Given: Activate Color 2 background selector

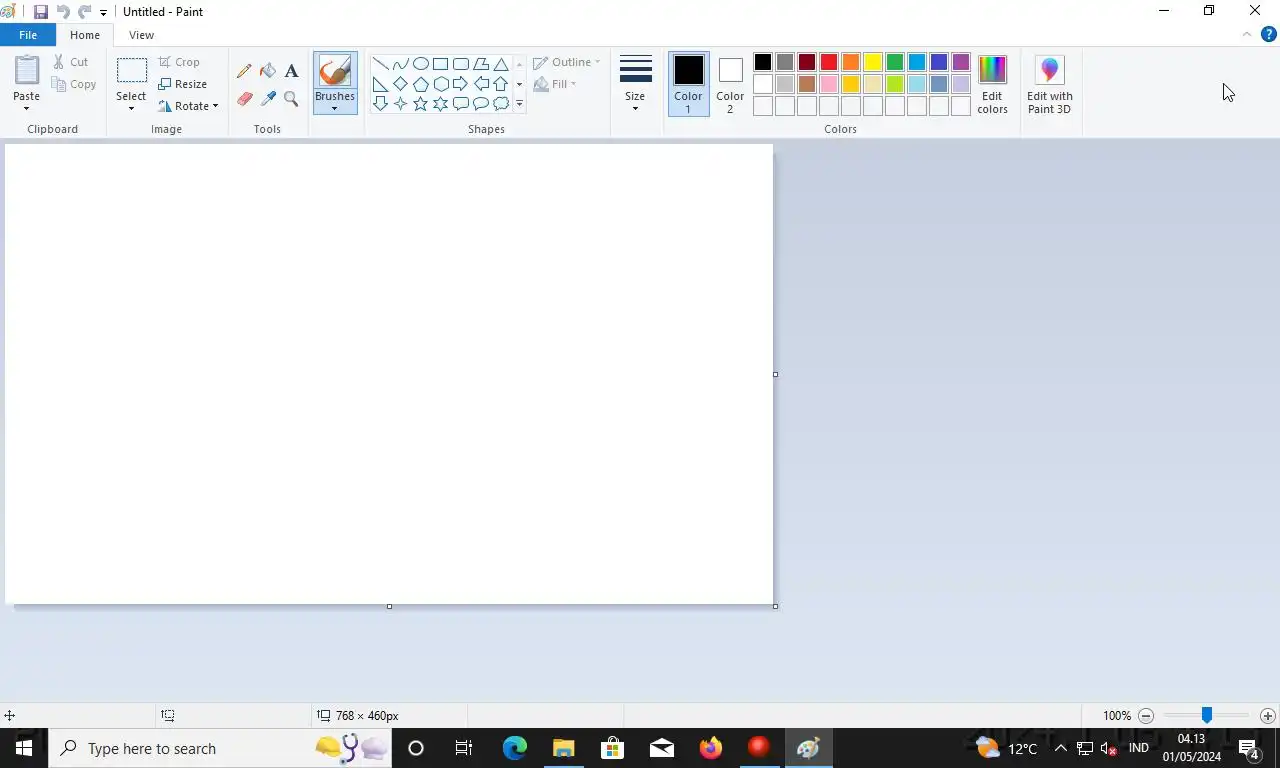Looking at the screenshot, I should click(x=730, y=84).
